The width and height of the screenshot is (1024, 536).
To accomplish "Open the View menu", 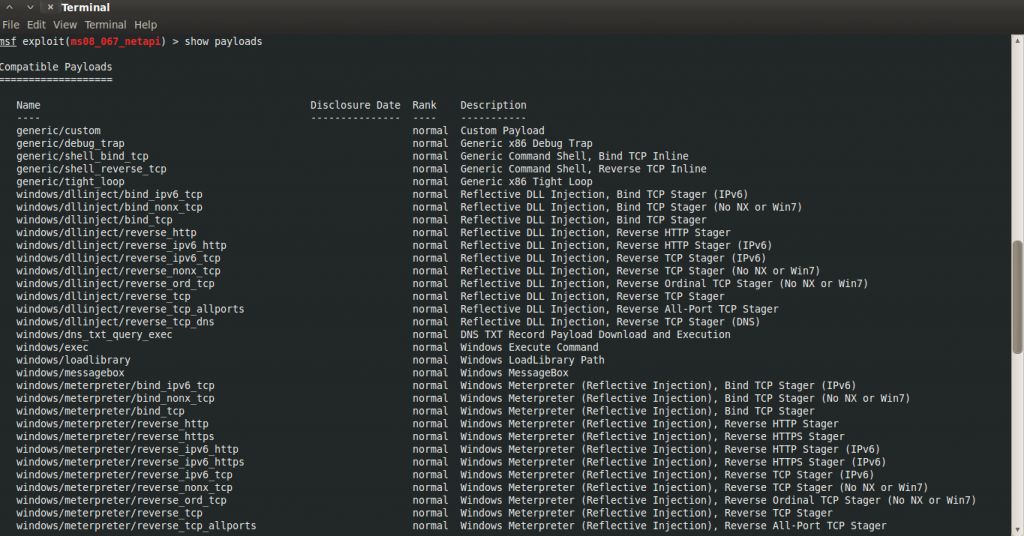I will pos(65,25).
